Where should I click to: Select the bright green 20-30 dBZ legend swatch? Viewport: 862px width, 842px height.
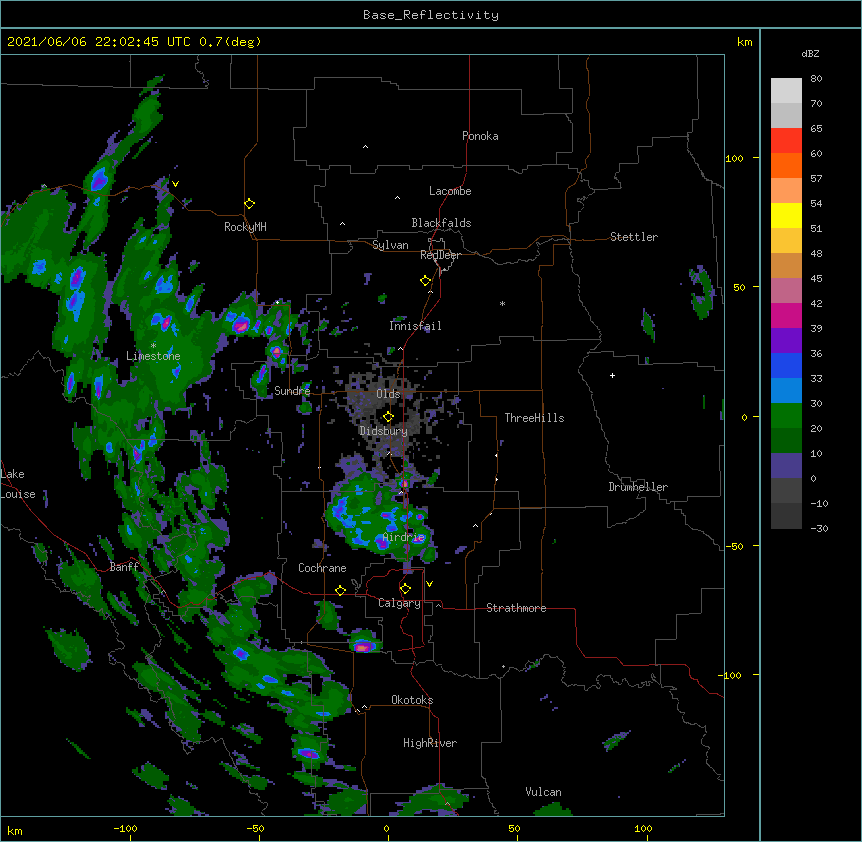pos(786,416)
